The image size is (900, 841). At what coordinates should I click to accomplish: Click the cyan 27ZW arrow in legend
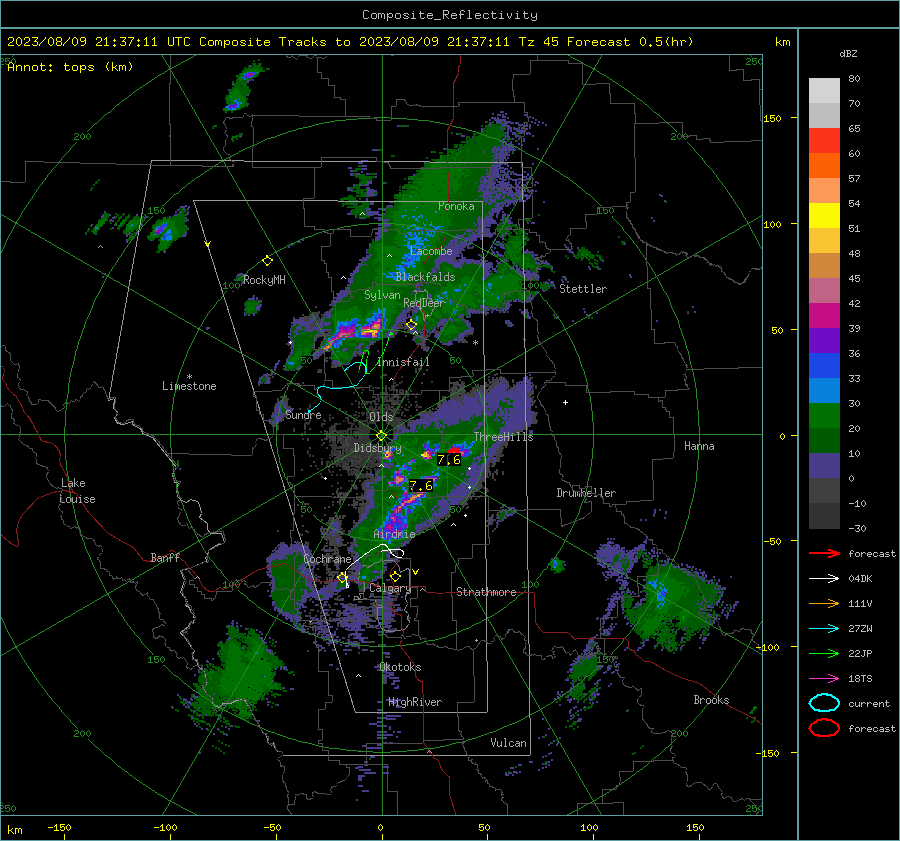click(824, 629)
